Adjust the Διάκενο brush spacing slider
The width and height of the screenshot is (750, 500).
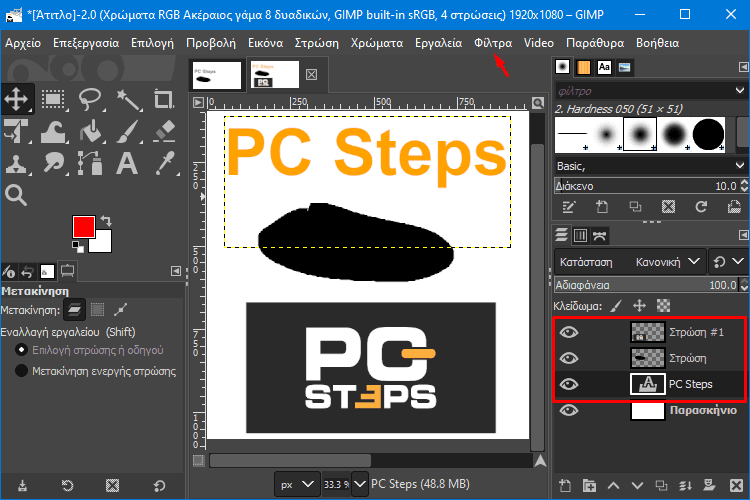646,186
